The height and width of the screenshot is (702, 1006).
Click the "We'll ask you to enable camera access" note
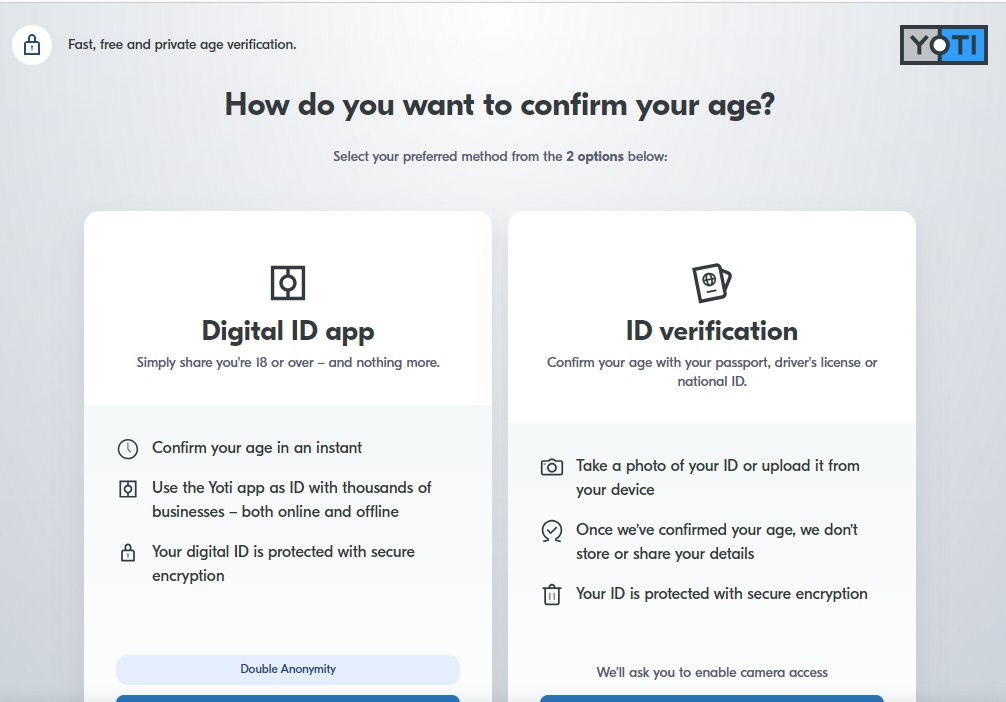click(712, 672)
